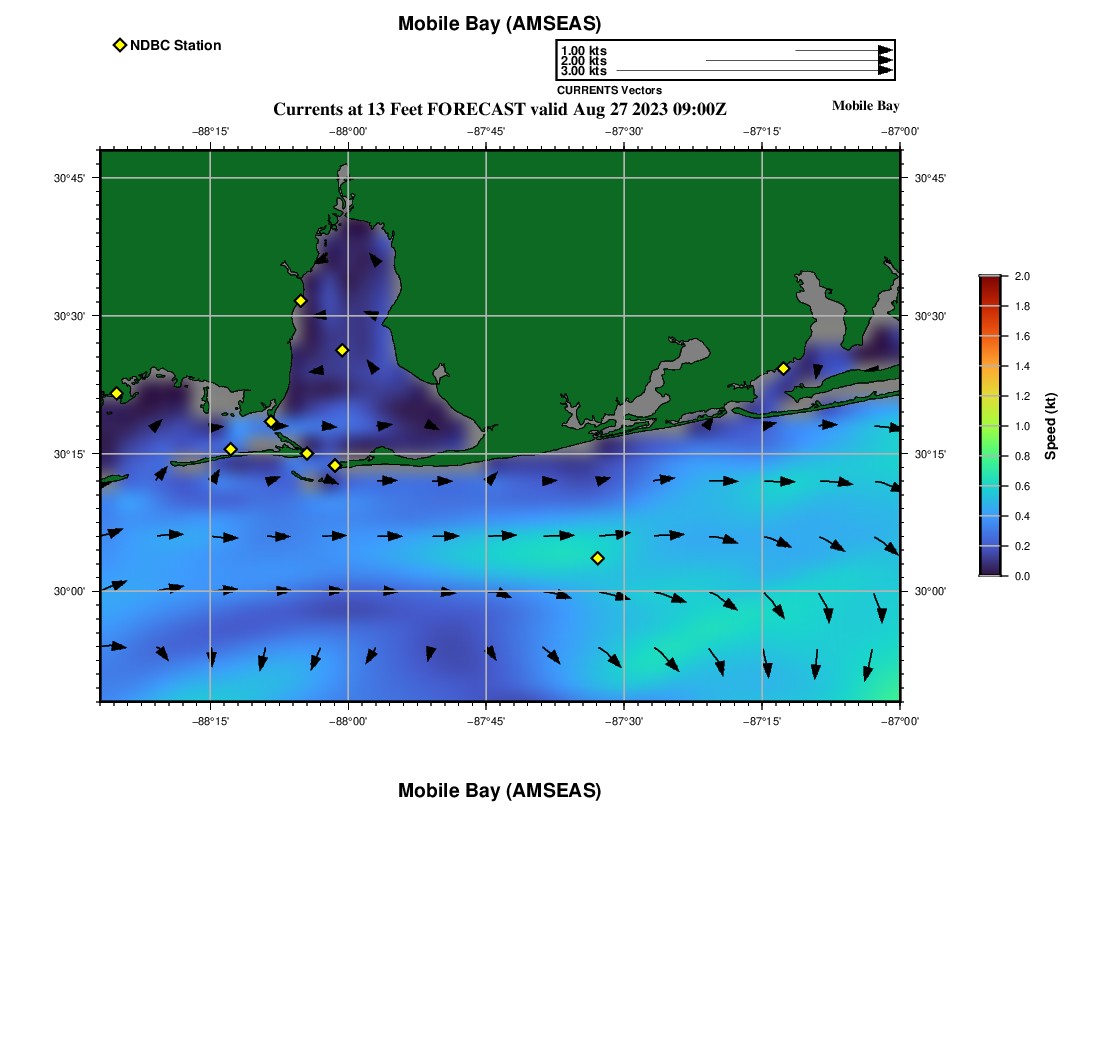Image resolution: width=1100 pixels, height=1050 pixels.
Task: Select the southernmost station diamond at the bay mouth
Action: click(x=335, y=465)
